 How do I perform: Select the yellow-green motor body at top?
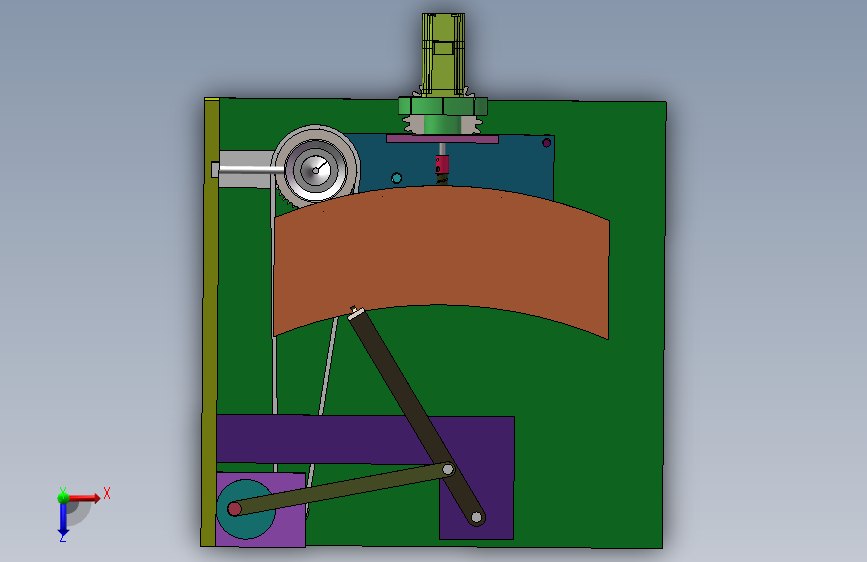click(443, 54)
